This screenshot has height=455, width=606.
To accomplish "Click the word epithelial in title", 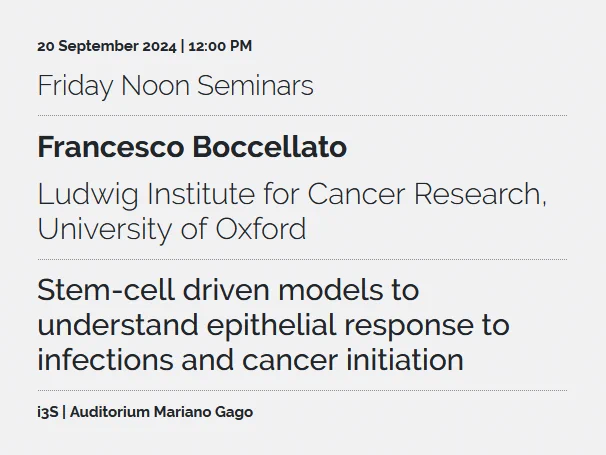I will 271,326.
